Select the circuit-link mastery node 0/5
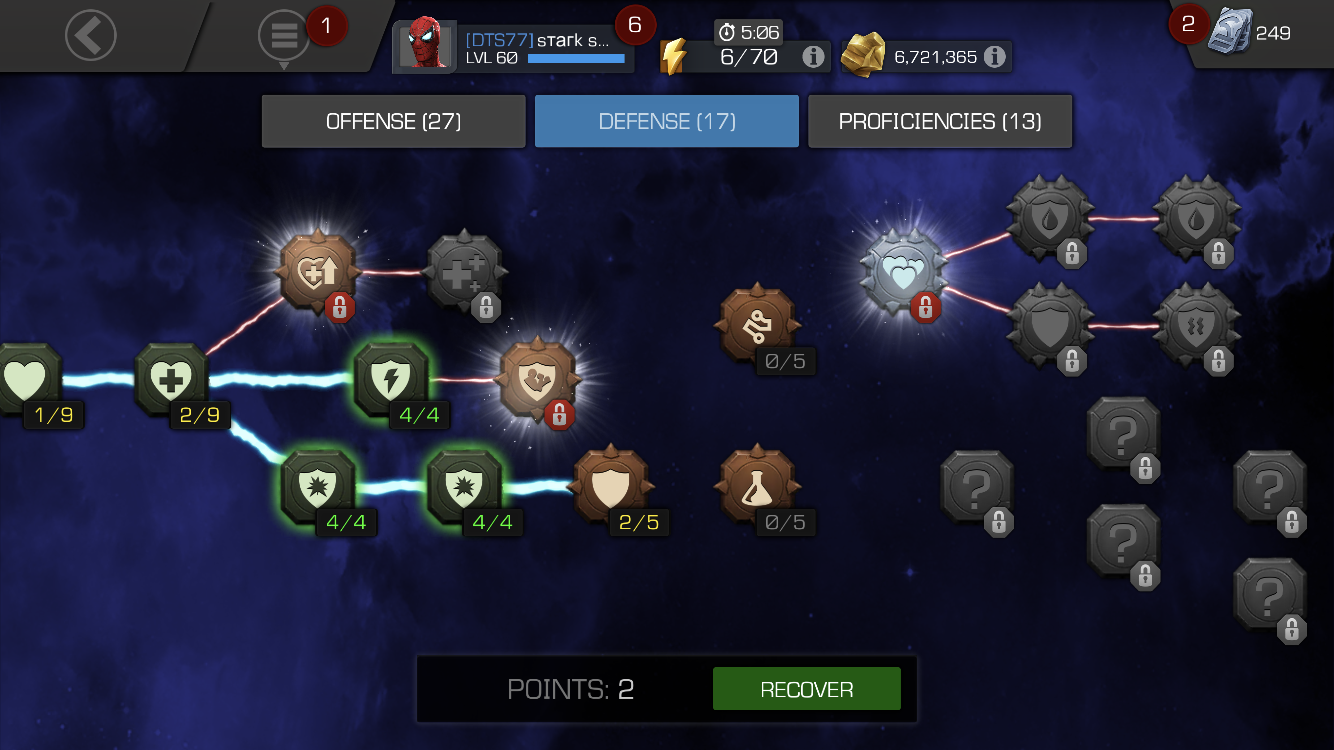Image resolution: width=1334 pixels, height=750 pixels. [758, 325]
